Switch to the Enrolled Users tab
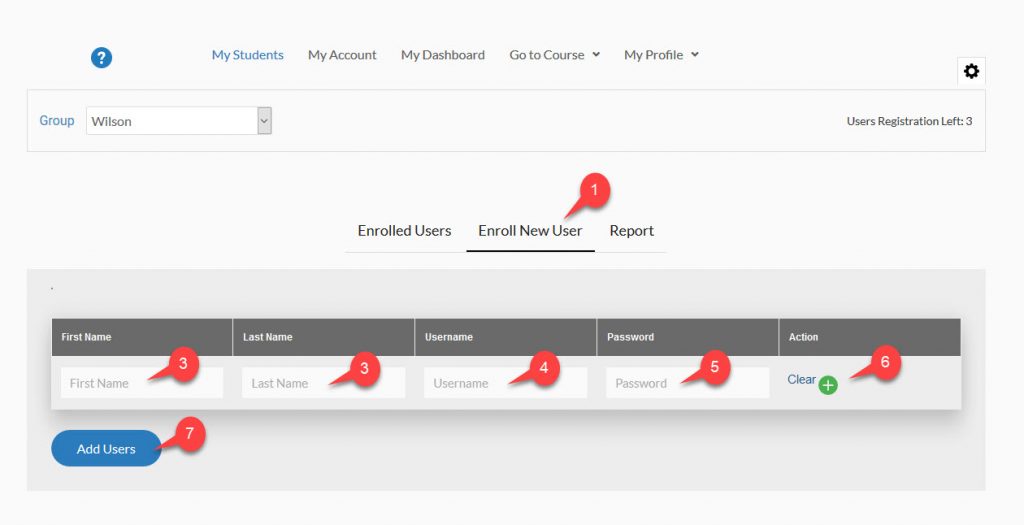This screenshot has height=525, width=1024. [x=404, y=231]
